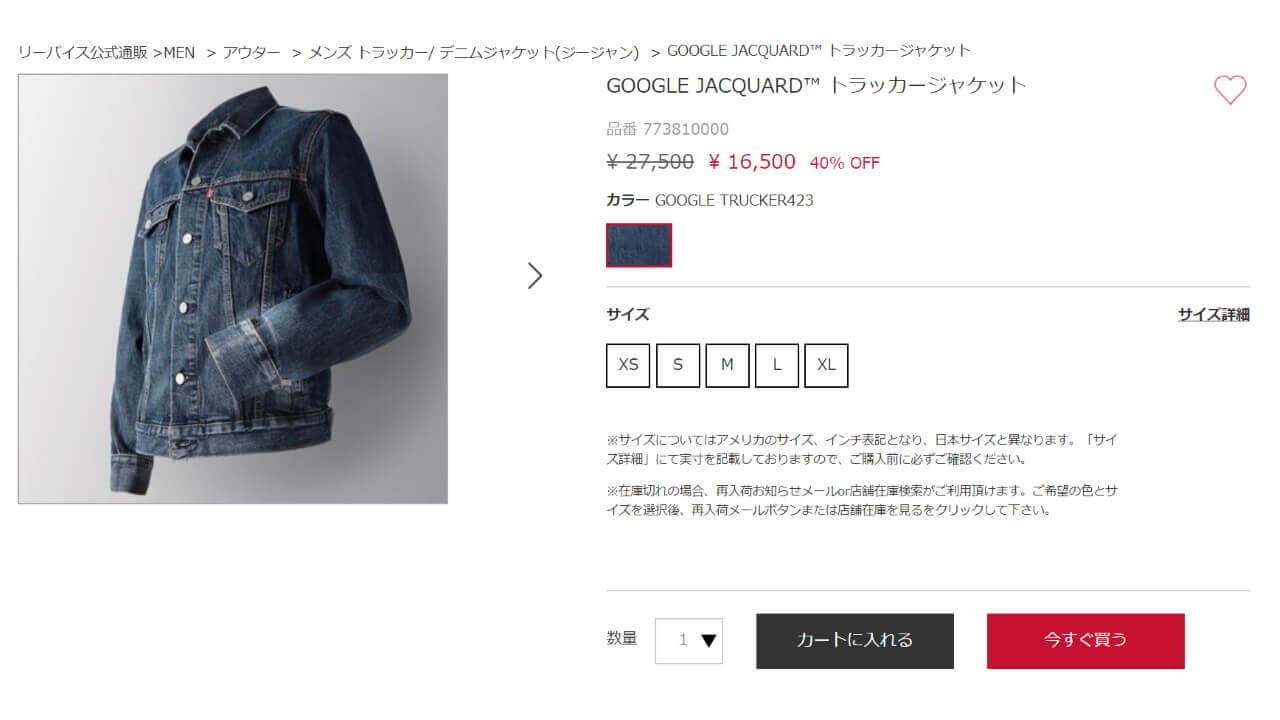Choose size XL
Screen dimensions: 1280x720
[x=826, y=365]
